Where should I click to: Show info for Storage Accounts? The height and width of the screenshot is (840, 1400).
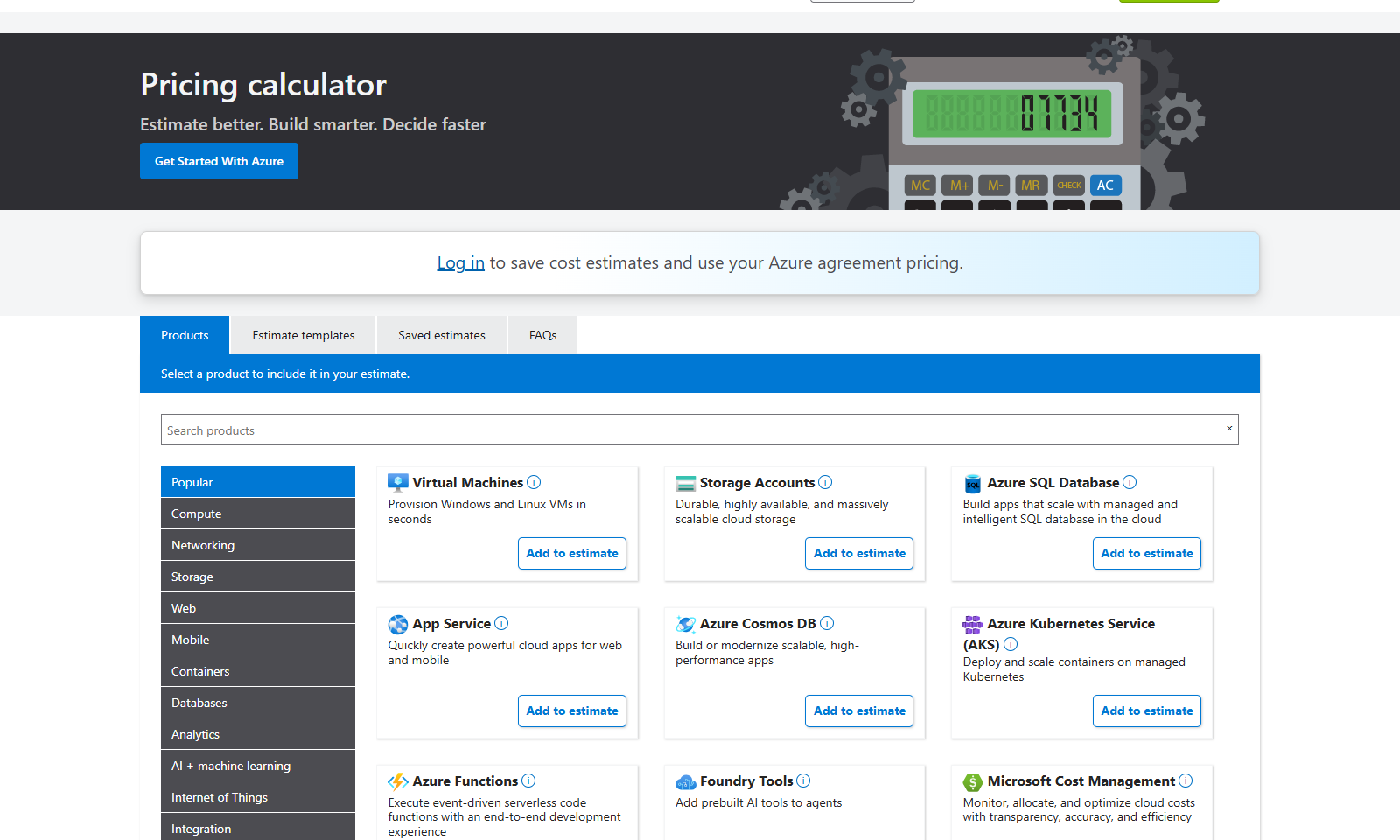[825, 482]
